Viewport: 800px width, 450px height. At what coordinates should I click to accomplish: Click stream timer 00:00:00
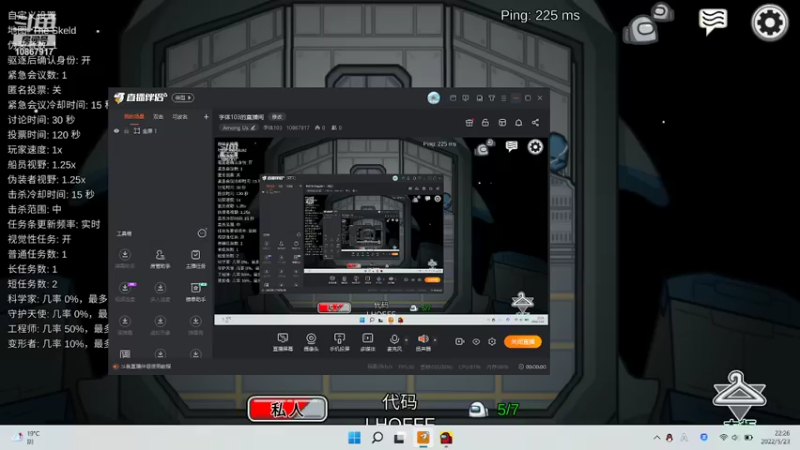[x=532, y=366]
